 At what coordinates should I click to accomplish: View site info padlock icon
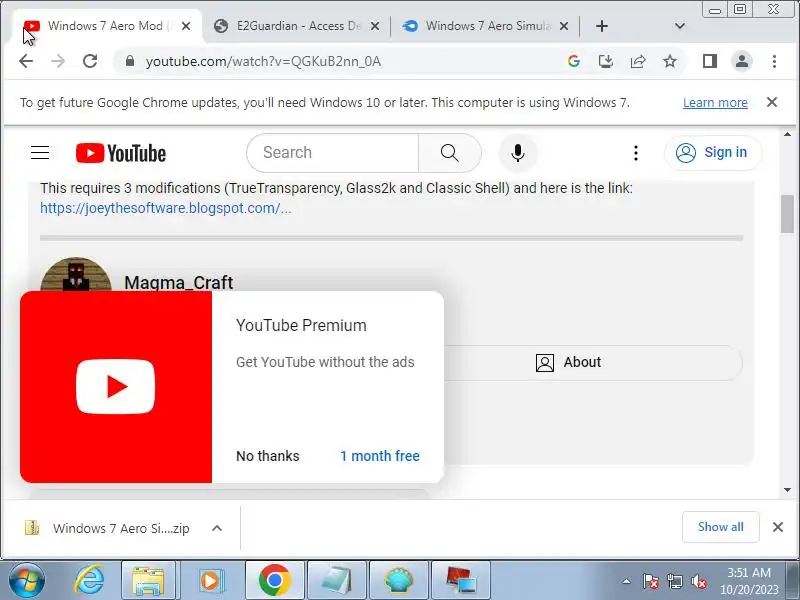point(130,61)
